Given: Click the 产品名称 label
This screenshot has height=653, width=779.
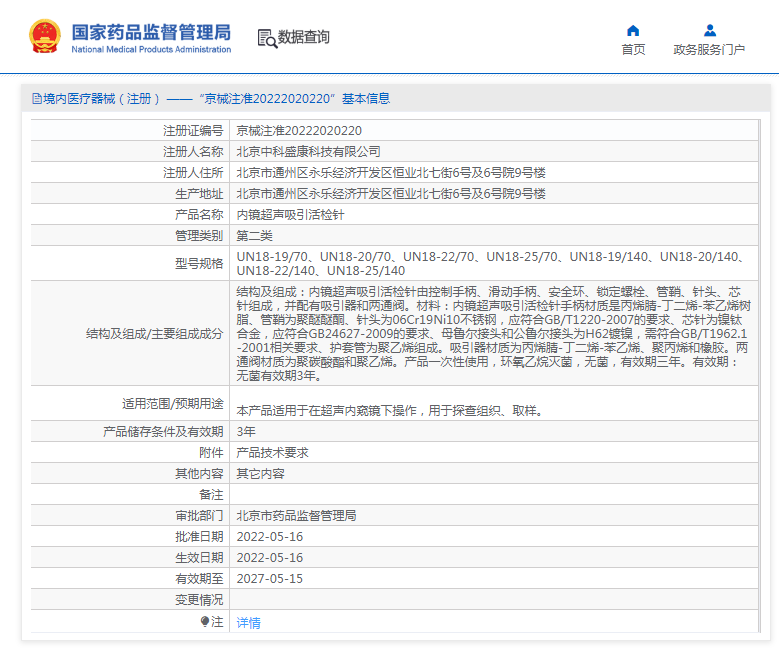Looking at the screenshot, I should 199,214.
